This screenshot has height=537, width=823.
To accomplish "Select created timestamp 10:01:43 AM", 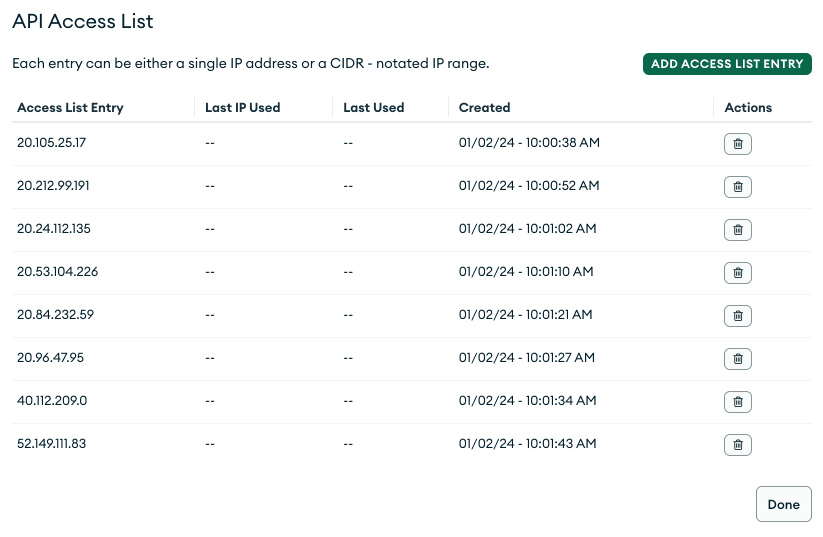I will (528, 444).
